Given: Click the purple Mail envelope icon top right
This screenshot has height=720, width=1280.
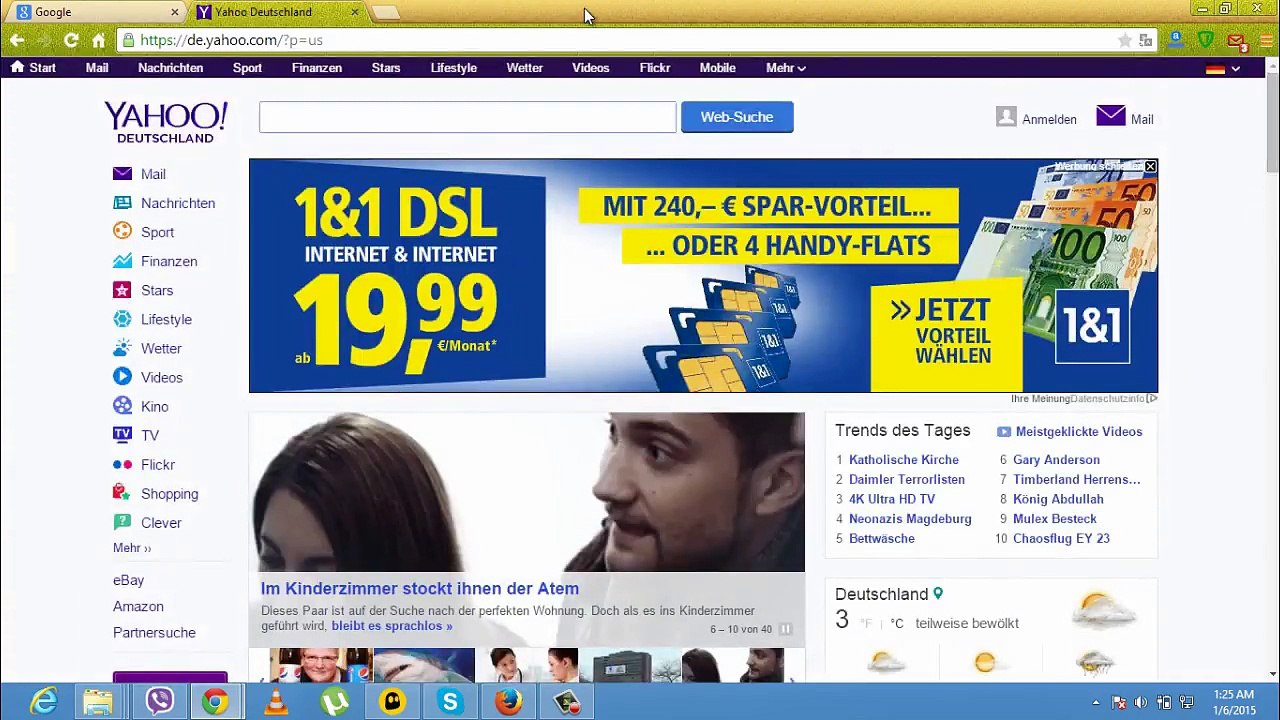Looking at the screenshot, I should [1110, 116].
